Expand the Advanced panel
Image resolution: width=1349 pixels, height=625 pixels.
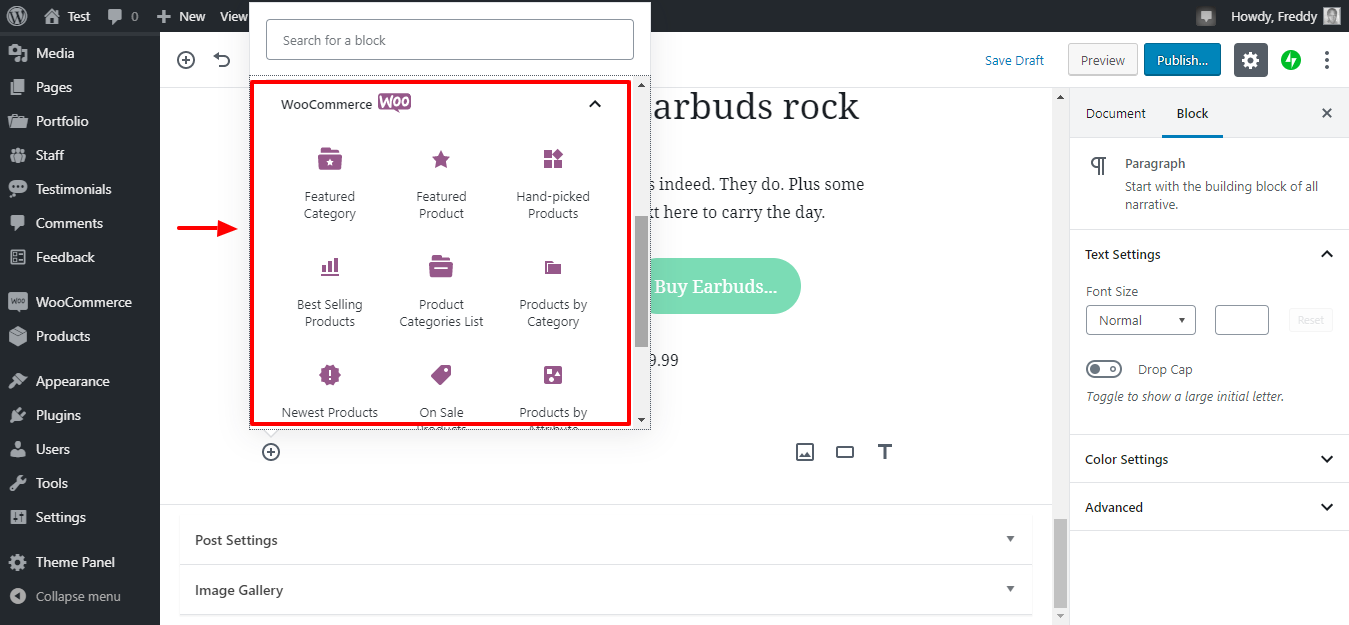click(x=1209, y=508)
